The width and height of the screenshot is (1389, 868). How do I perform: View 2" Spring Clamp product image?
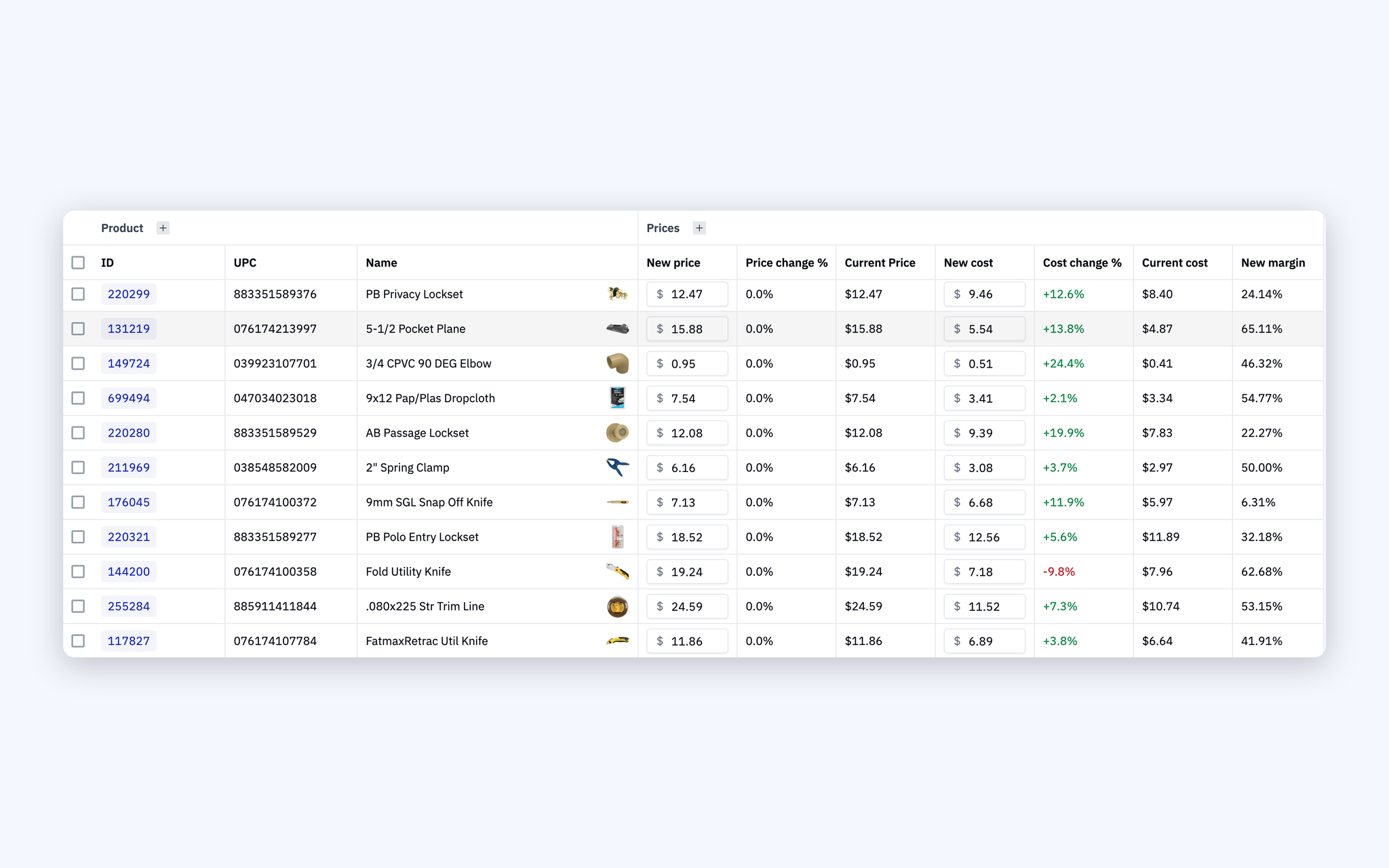617,467
